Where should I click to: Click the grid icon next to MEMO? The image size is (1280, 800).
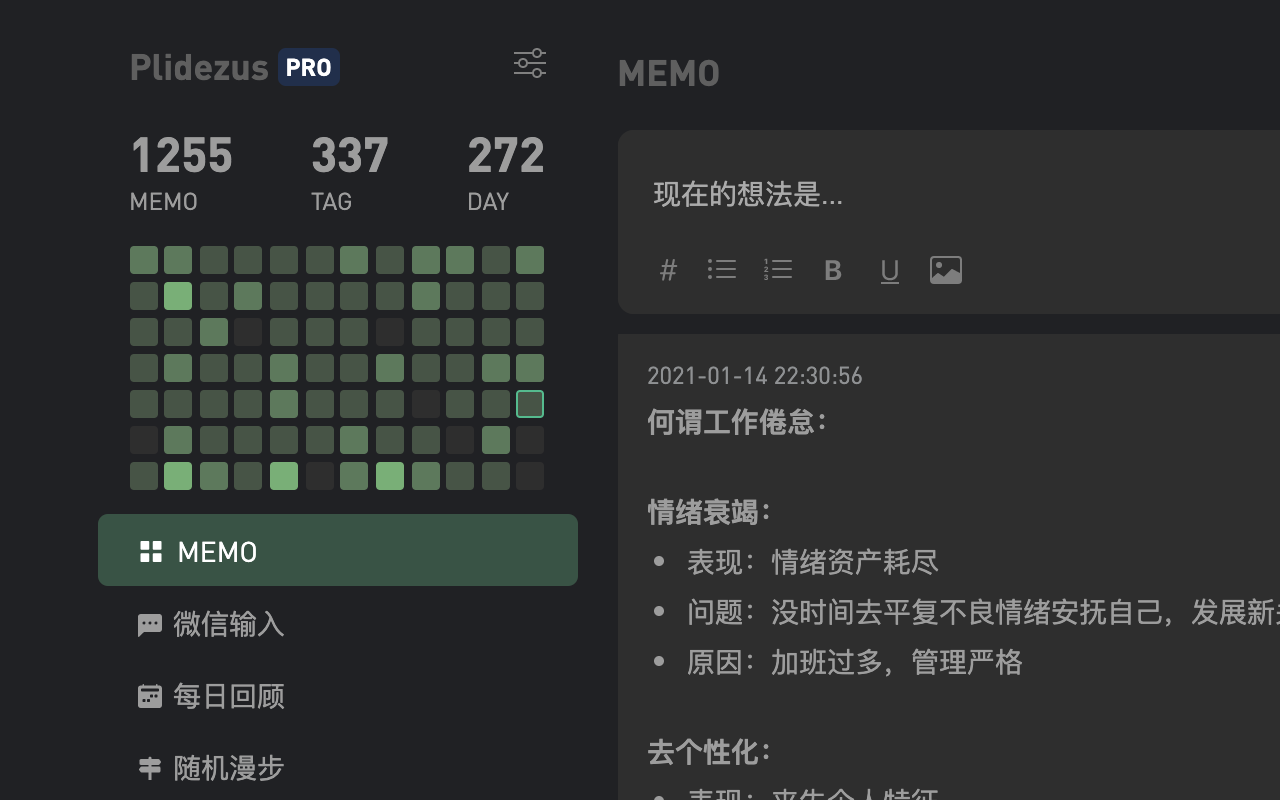click(x=150, y=550)
